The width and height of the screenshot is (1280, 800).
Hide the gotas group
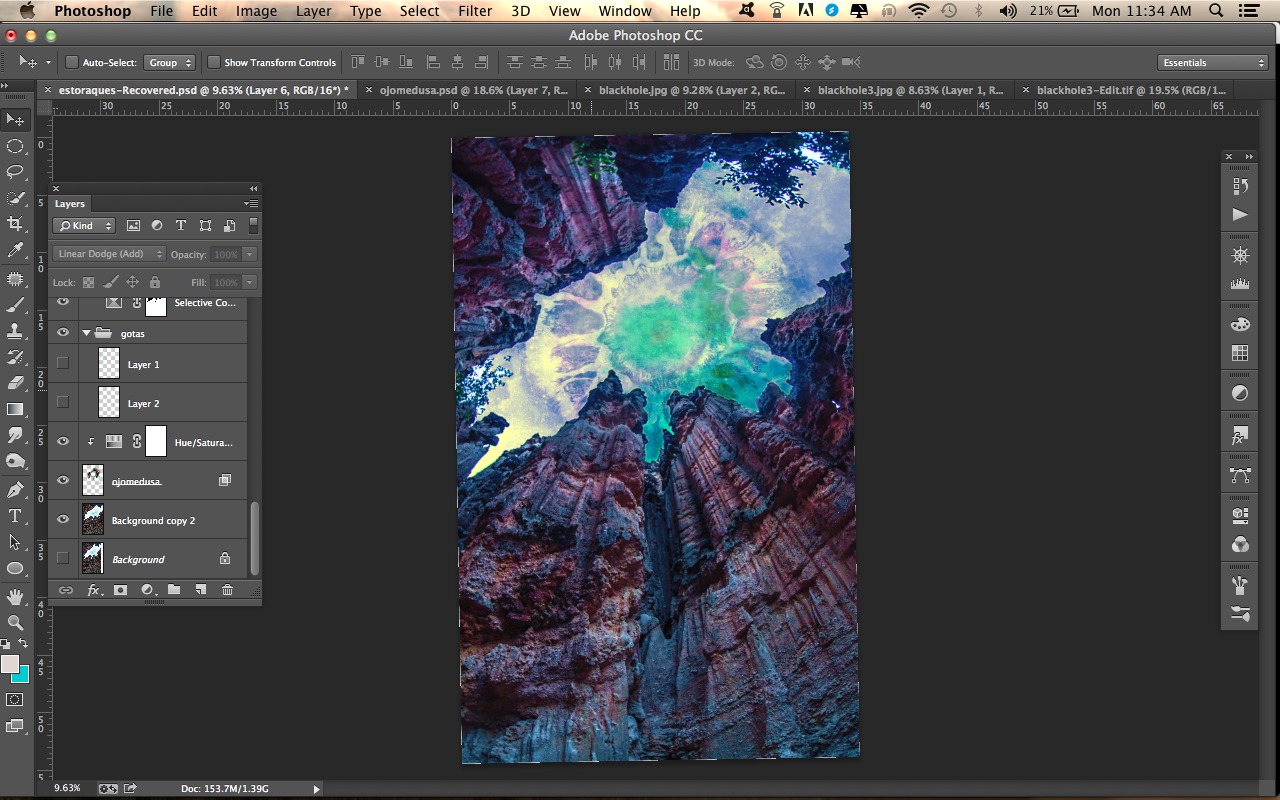click(63, 333)
